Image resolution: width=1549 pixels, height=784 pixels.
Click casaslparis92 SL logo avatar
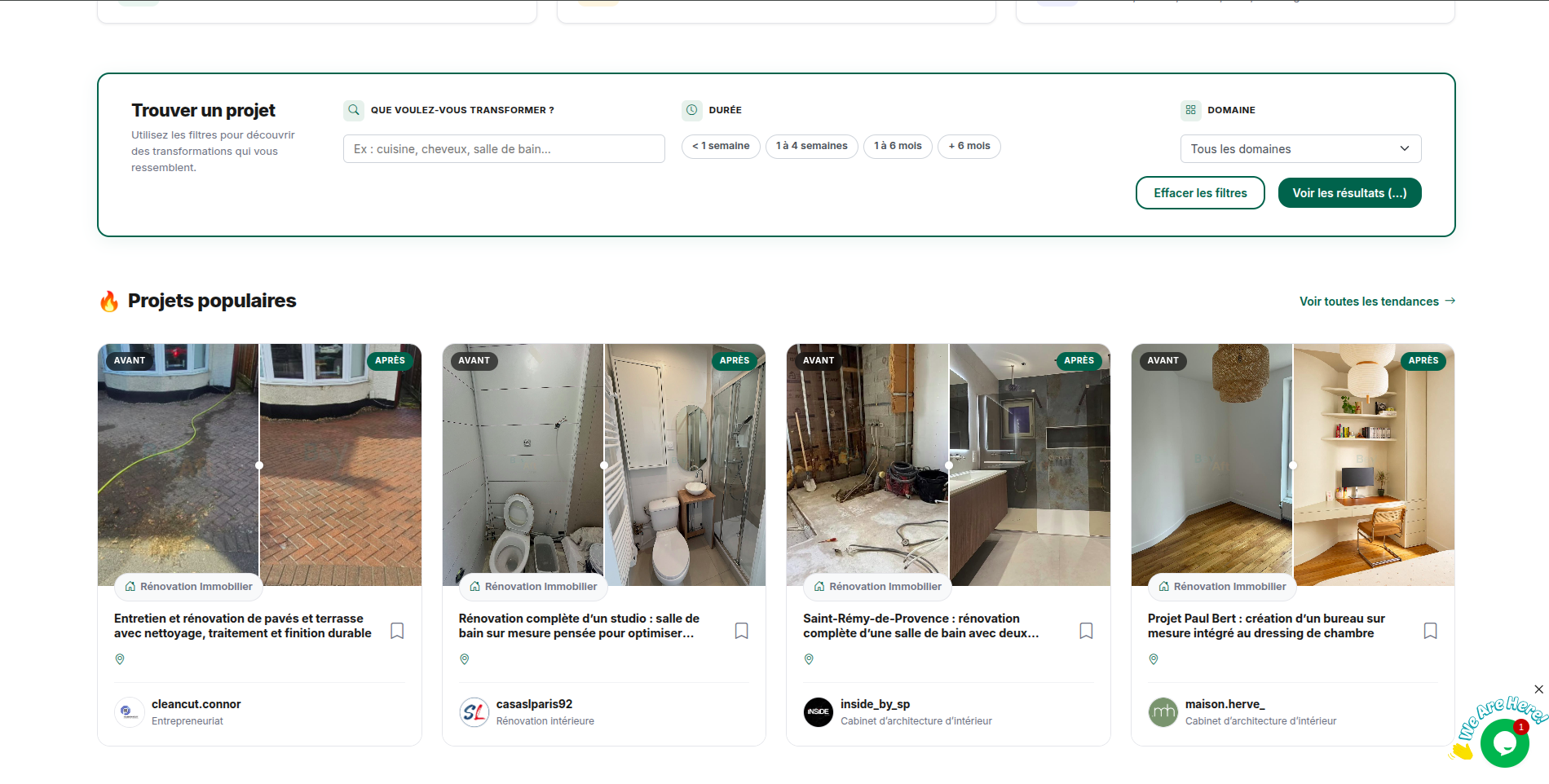pyautogui.click(x=474, y=711)
